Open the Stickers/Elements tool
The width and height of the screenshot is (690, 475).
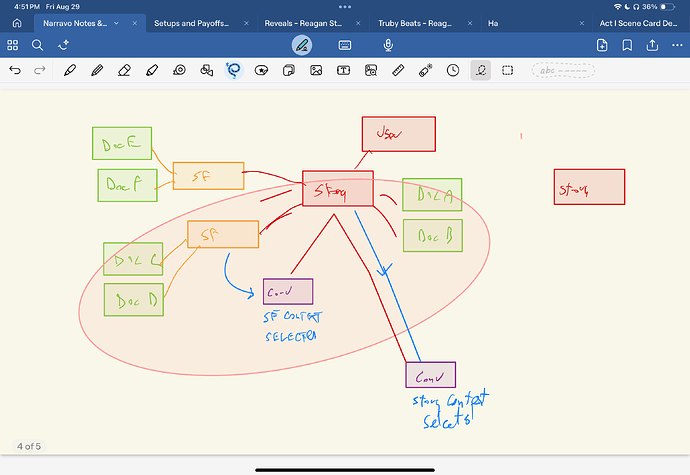click(261, 71)
